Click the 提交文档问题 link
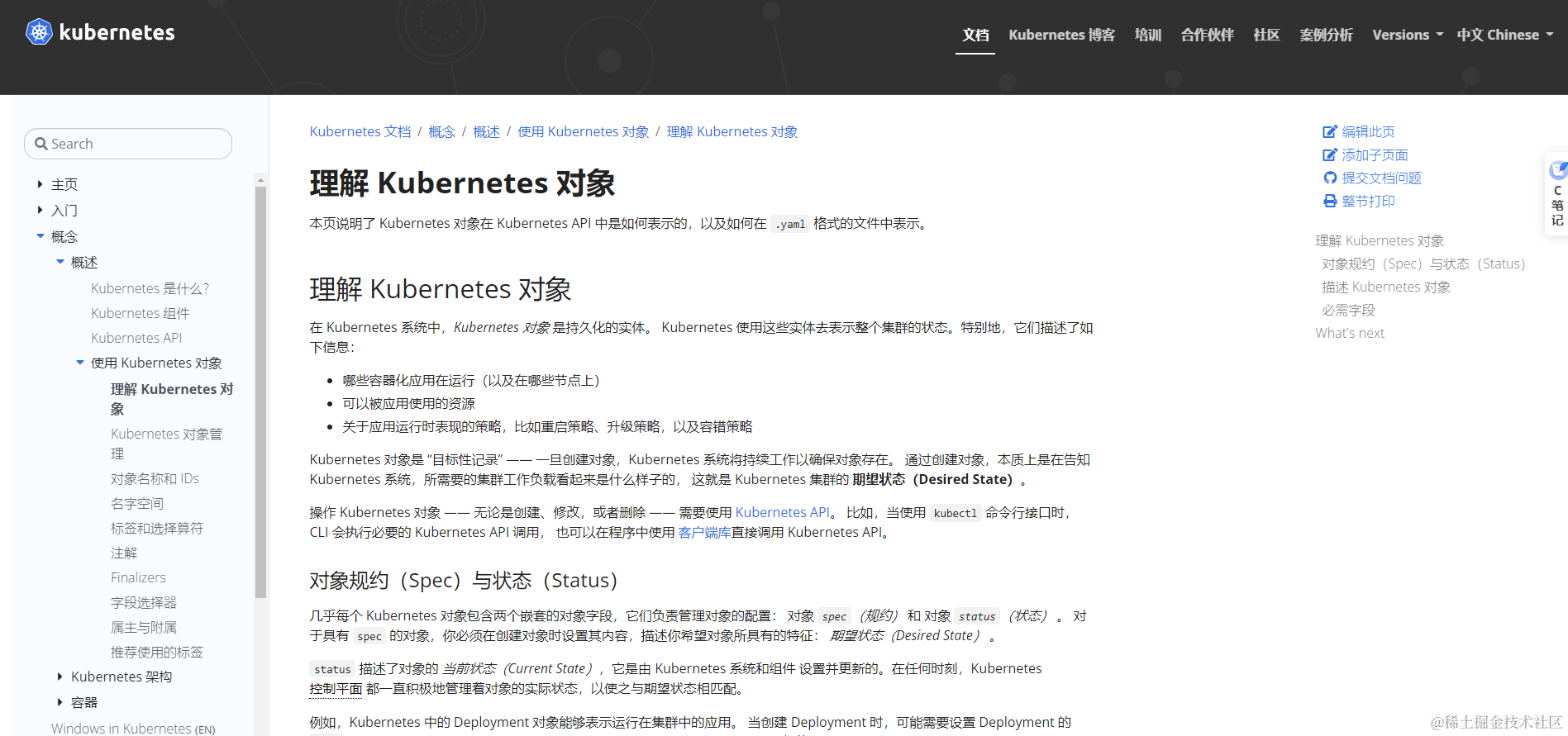 pos(1381,178)
